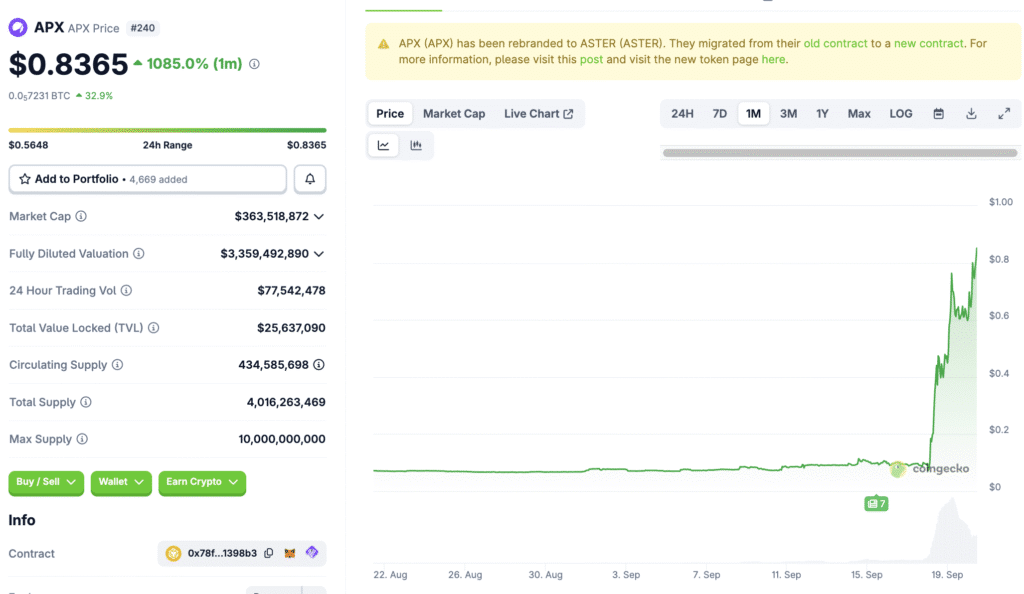The width and height of the screenshot is (1024, 594).
Task: Click the $25,637,090 TVL value
Action: (291, 328)
